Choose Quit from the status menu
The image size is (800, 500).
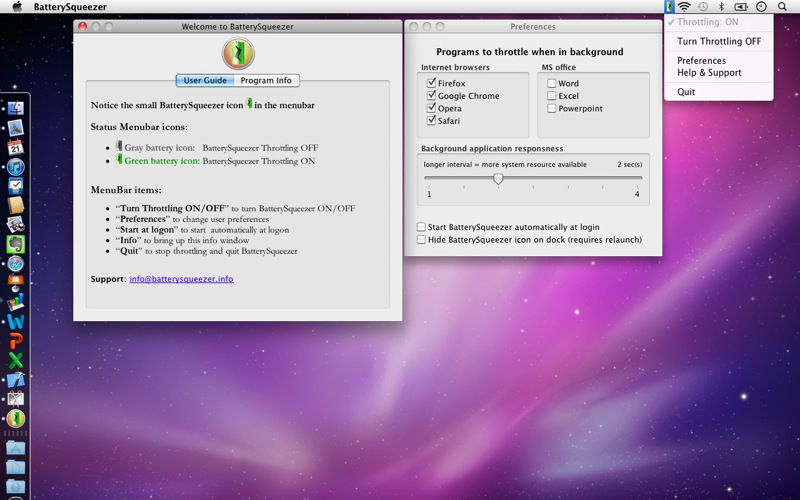point(718,92)
